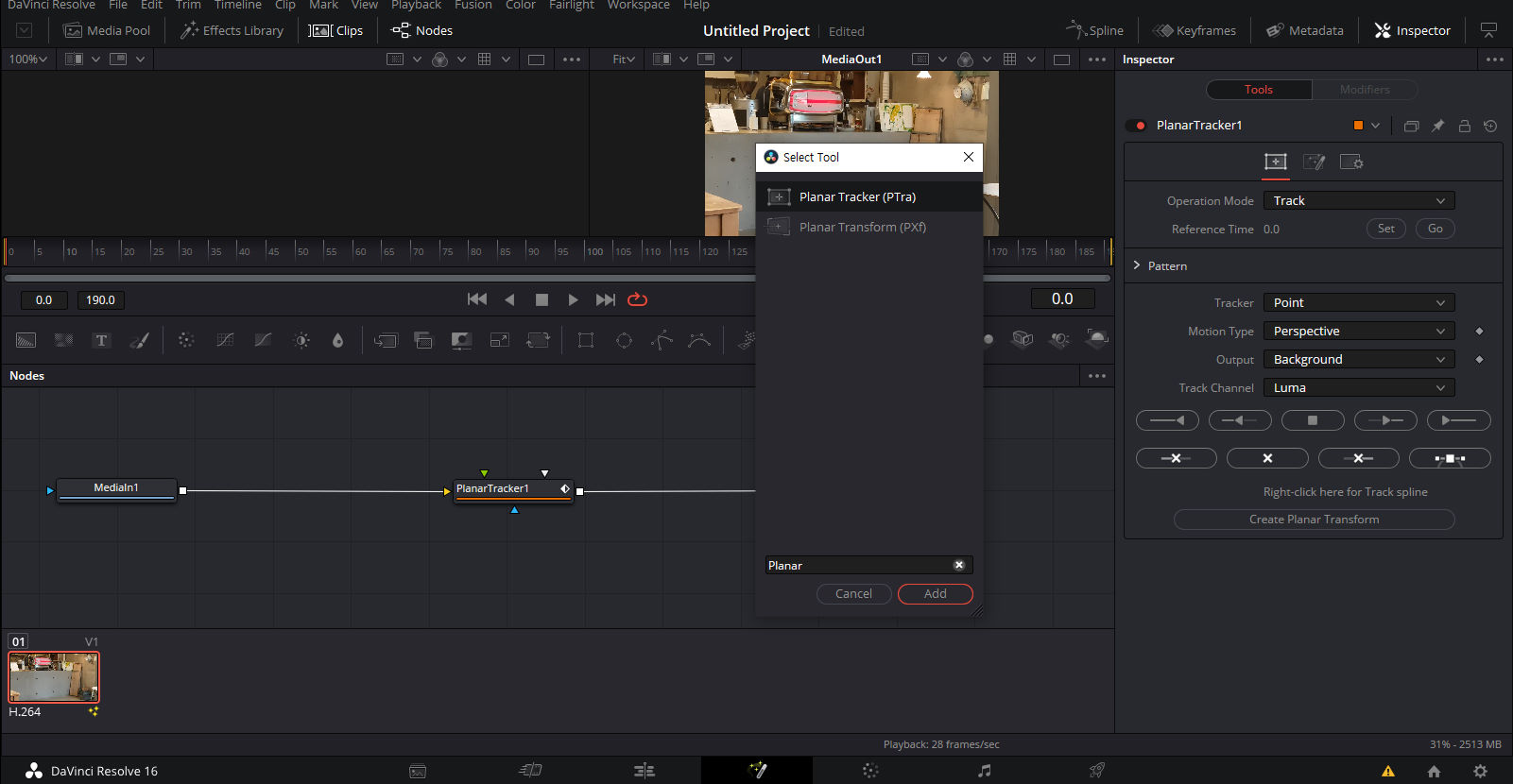This screenshot has width=1513, height=784.
Task: Switch to the Modifiers tab
Action: (1365, 90)
